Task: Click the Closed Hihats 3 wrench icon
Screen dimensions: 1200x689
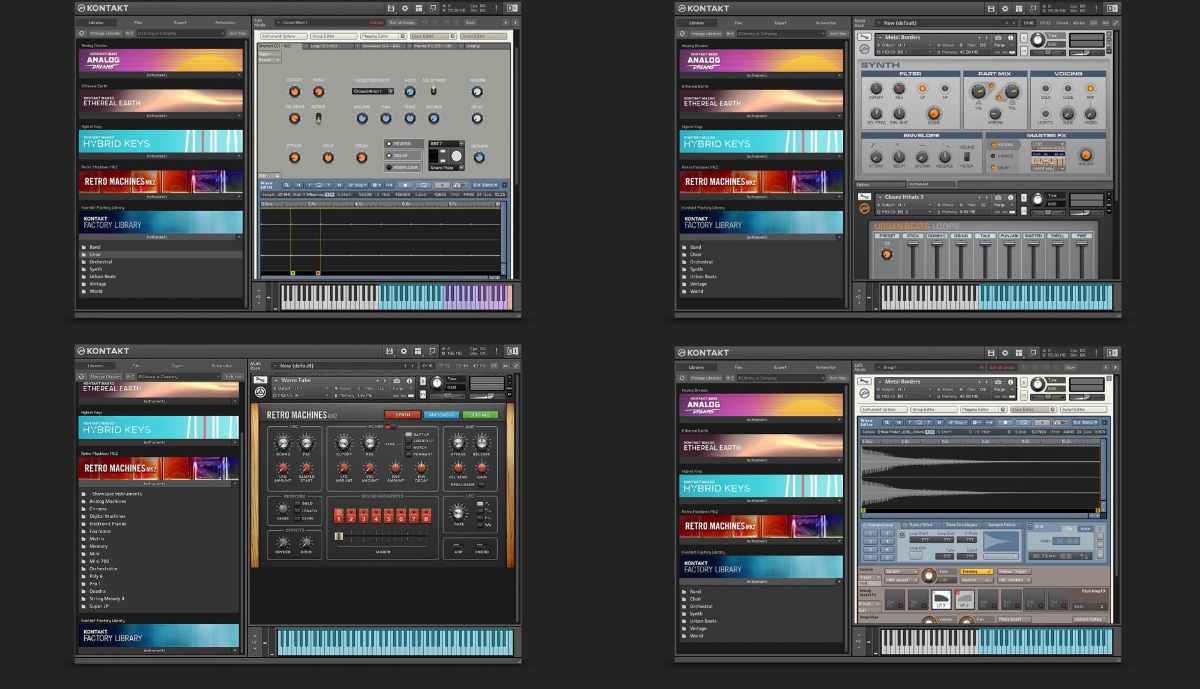Action: pyautogui.click(x=864, y=197)
